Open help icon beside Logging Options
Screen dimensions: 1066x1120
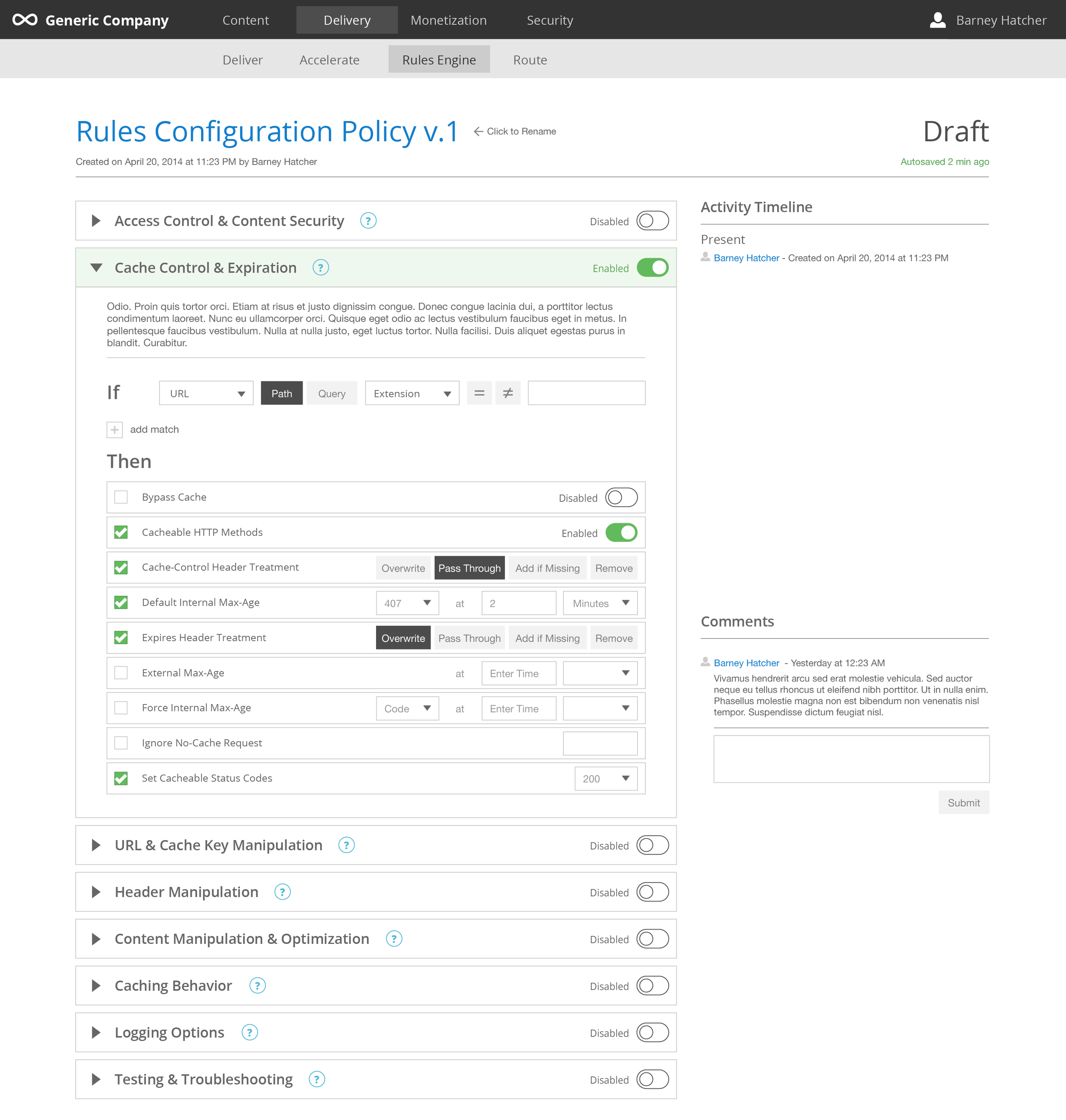coord(249,1033)
